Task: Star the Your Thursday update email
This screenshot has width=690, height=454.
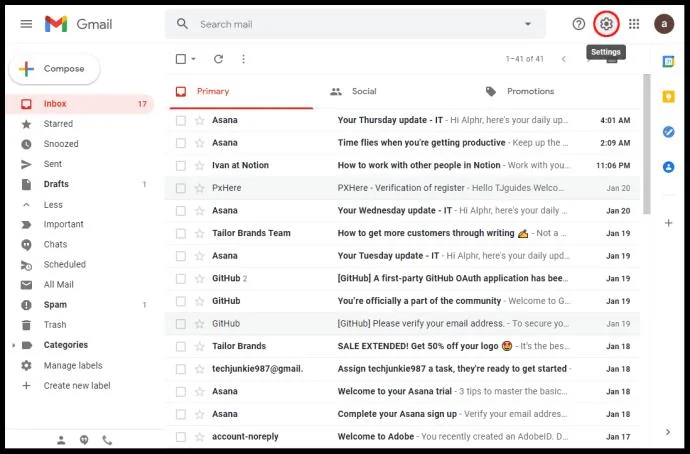Action: tap(200, 120)
